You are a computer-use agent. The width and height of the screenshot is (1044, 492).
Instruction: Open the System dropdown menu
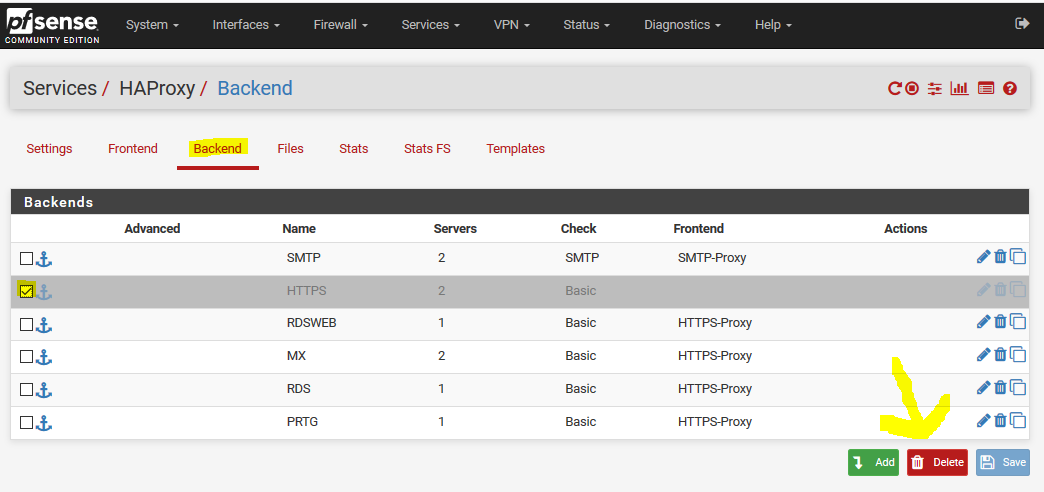[152, 25]
